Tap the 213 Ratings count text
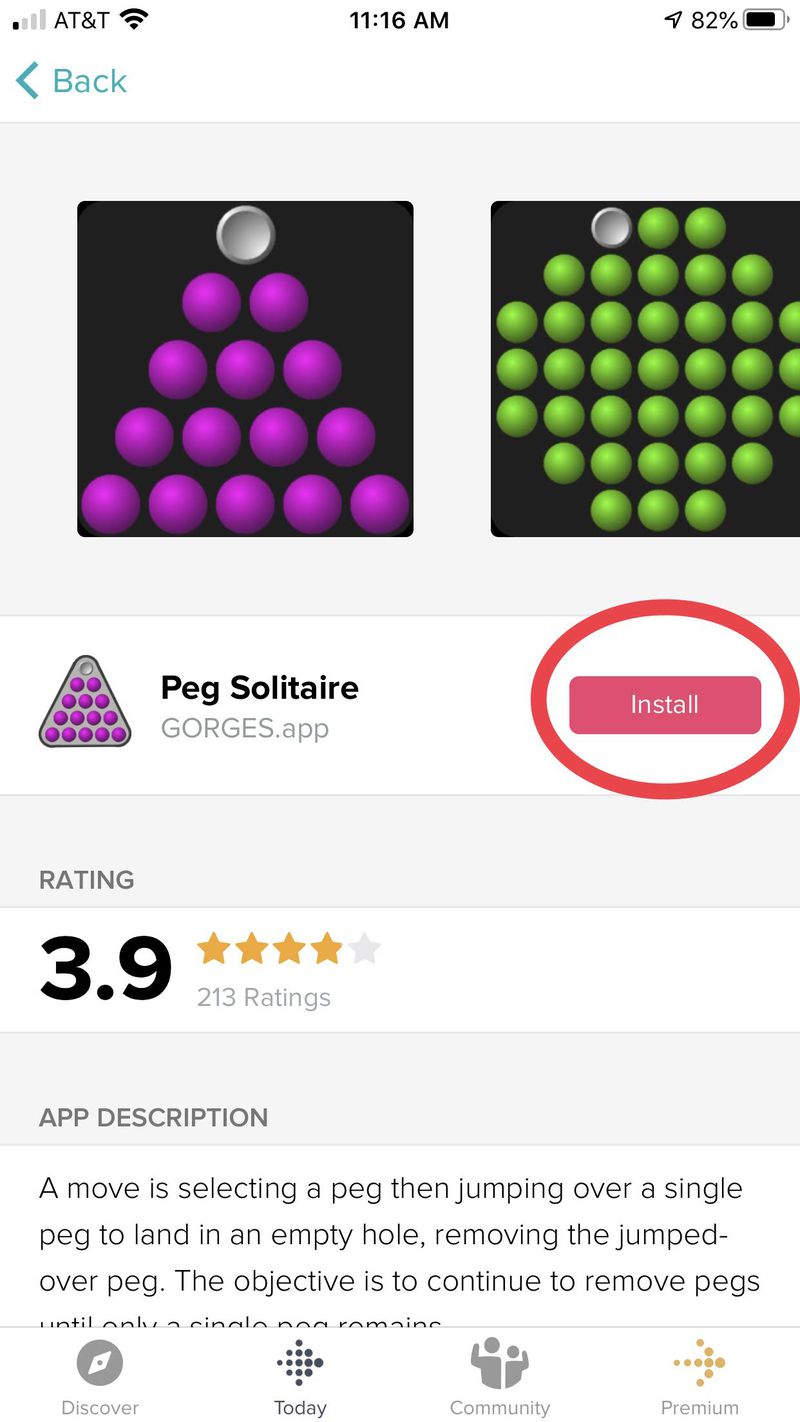800x1422 pixels. click(264, 997)
